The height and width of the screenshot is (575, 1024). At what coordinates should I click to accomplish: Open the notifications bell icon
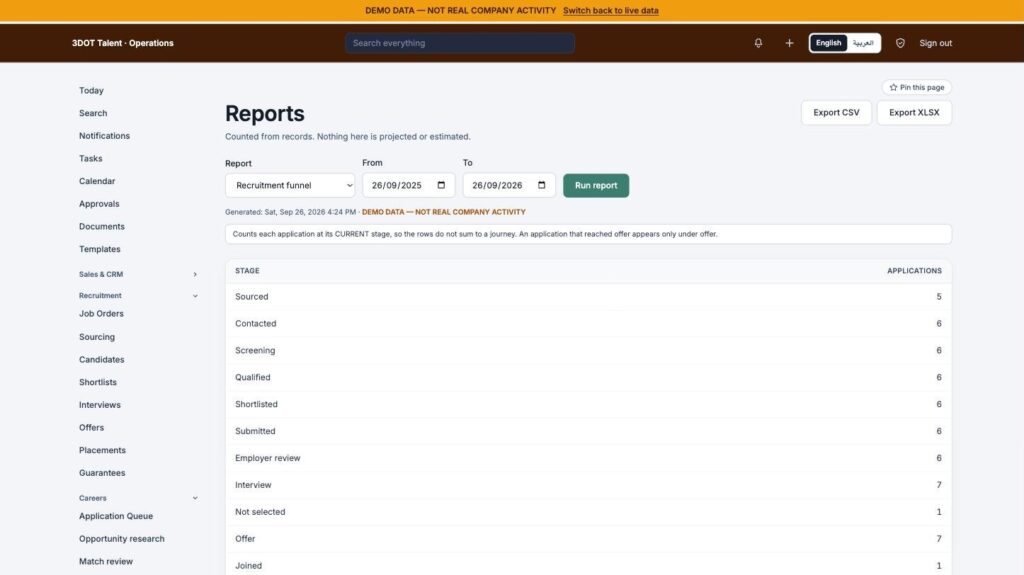pyautogui.click(x=758, y=43)
